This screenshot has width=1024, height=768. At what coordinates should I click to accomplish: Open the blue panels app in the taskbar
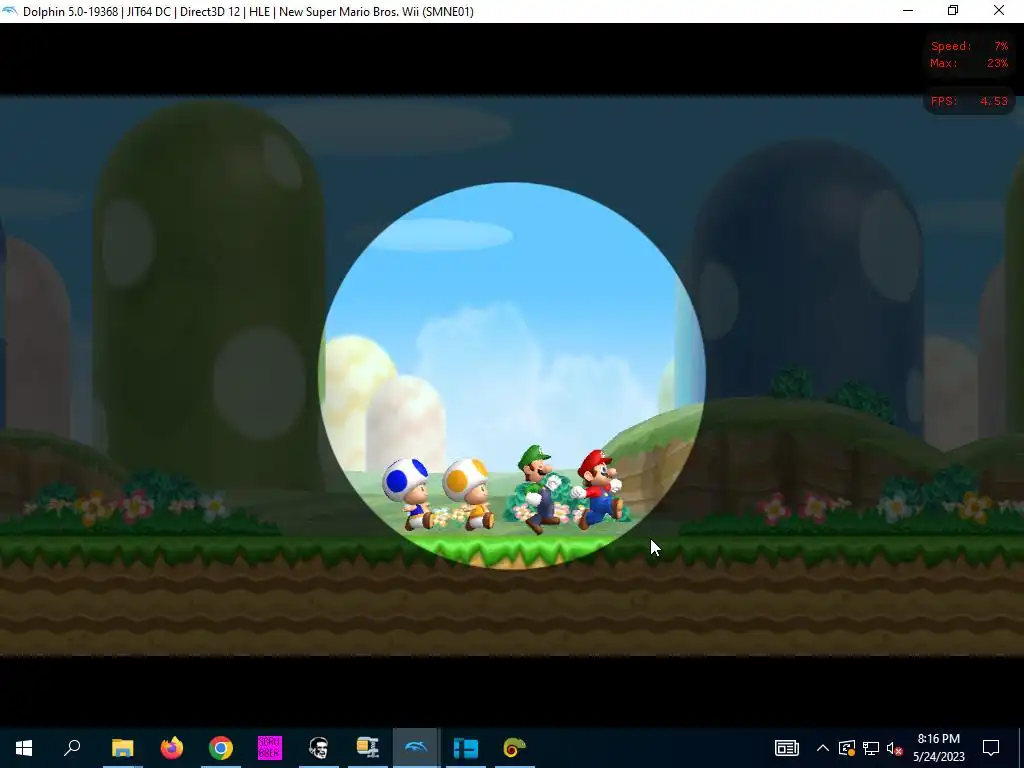click(x=466, y=748)
